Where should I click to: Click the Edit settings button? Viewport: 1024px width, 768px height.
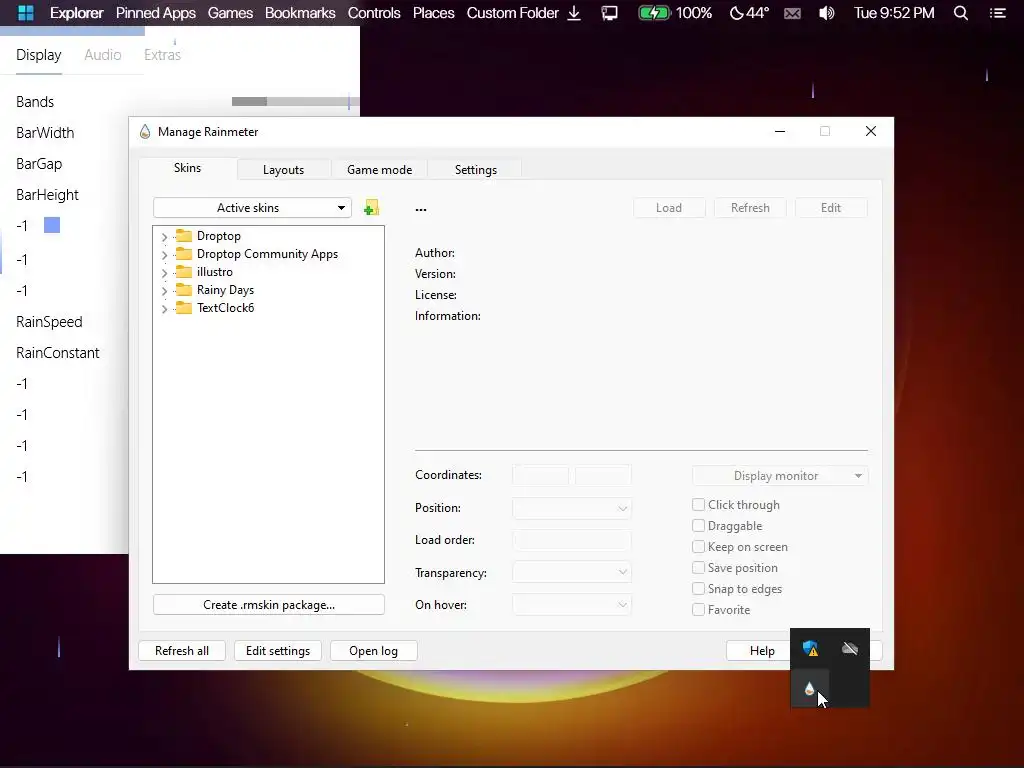[x=278, y=650]
